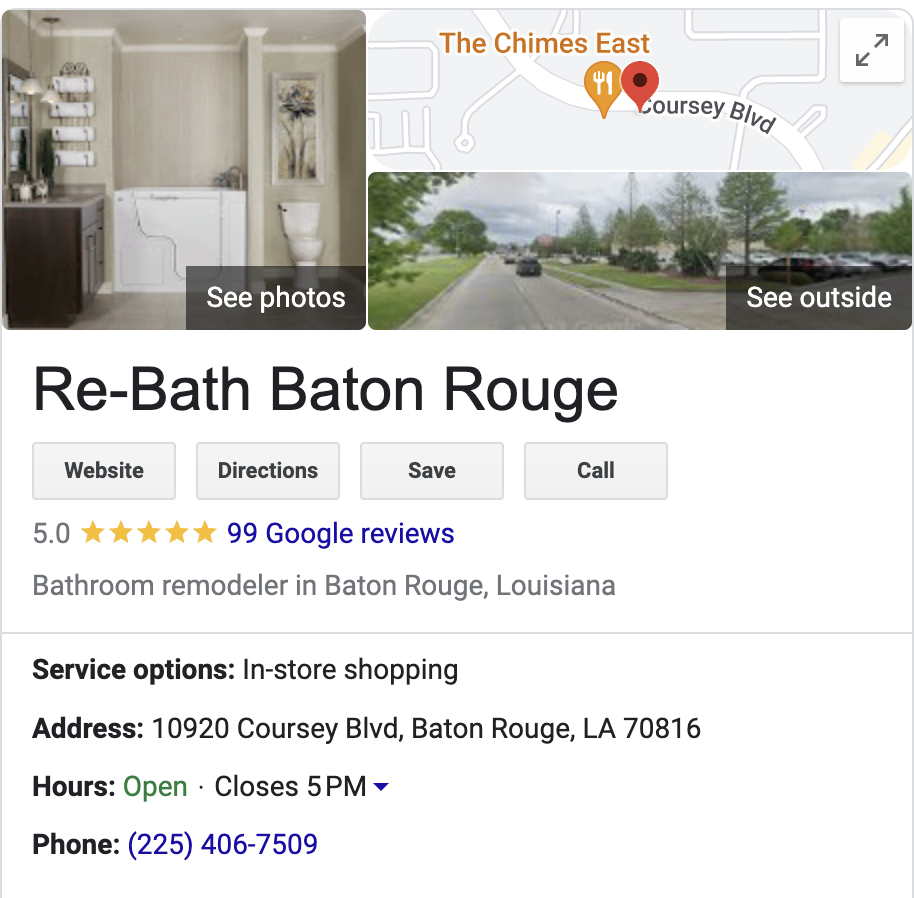Click Re-Bath Baton Rouge title
The image size is (914, 898).
click(x=325, y=390)
